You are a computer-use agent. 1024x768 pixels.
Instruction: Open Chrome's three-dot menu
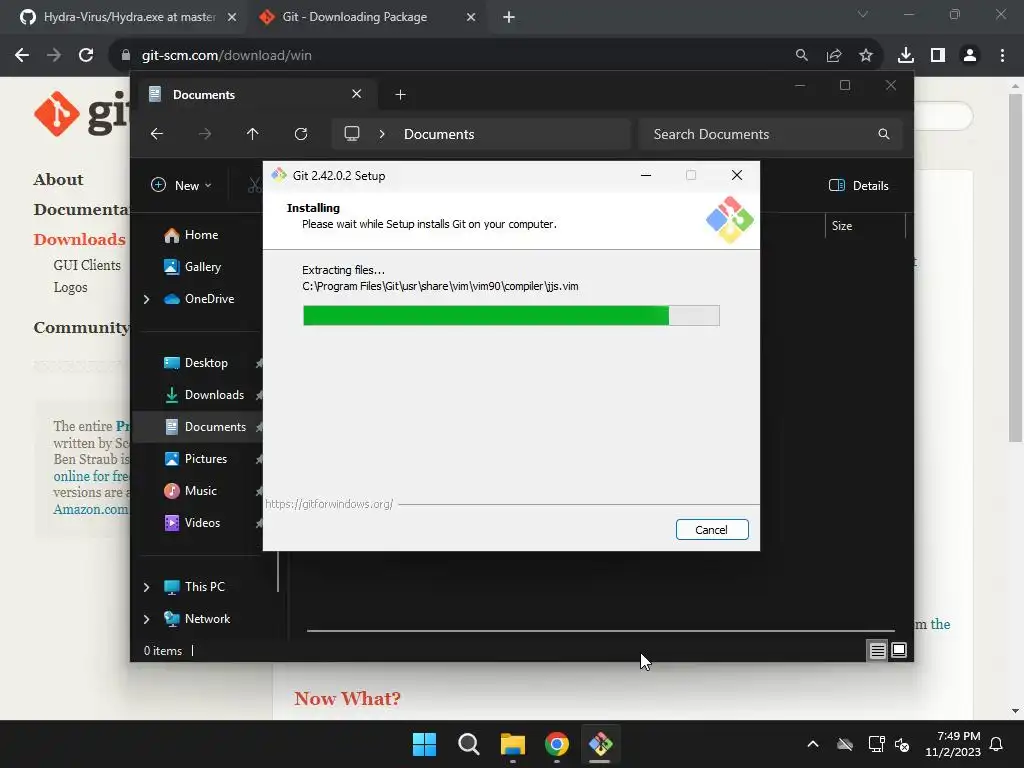(1002, 56)
